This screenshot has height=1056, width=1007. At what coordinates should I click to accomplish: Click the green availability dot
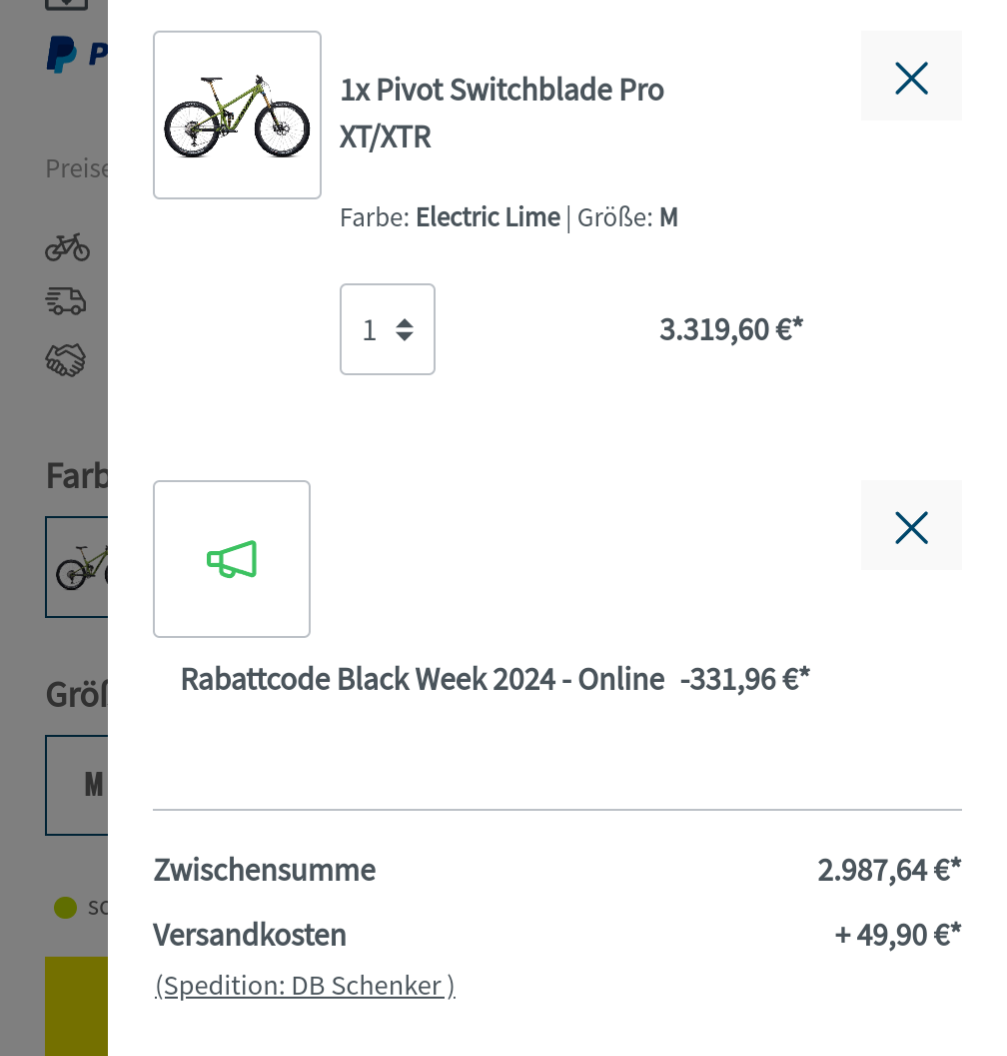pos(65,908)
